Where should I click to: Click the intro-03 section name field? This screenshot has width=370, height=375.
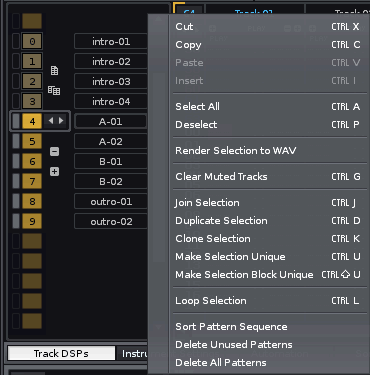111,82
